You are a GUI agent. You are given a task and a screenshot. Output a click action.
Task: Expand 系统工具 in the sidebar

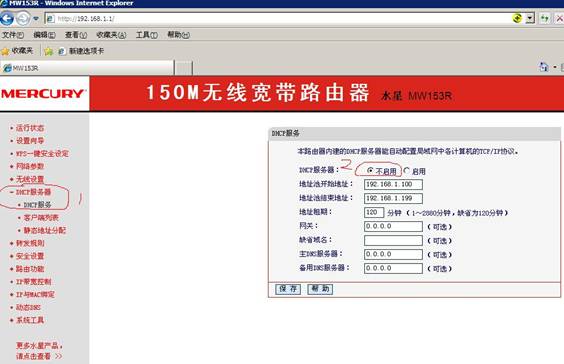[30, 320]
